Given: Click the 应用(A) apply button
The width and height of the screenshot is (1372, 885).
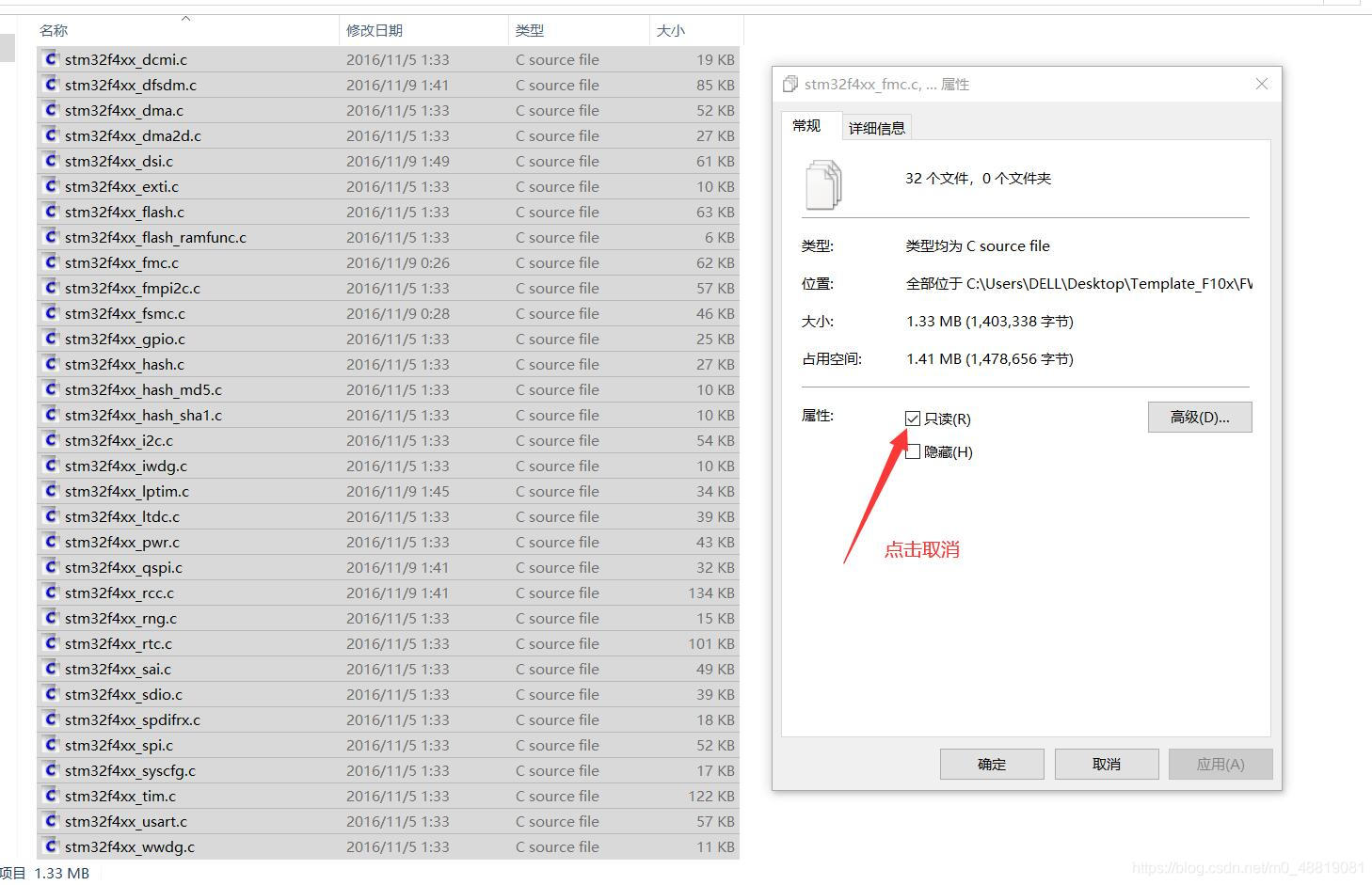Looking at the screenshot, I should (x=1220, y=764).
